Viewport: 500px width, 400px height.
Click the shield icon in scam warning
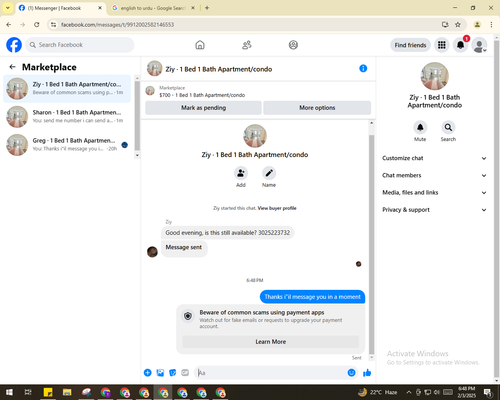pyautogui.click(x=188, y=316)
